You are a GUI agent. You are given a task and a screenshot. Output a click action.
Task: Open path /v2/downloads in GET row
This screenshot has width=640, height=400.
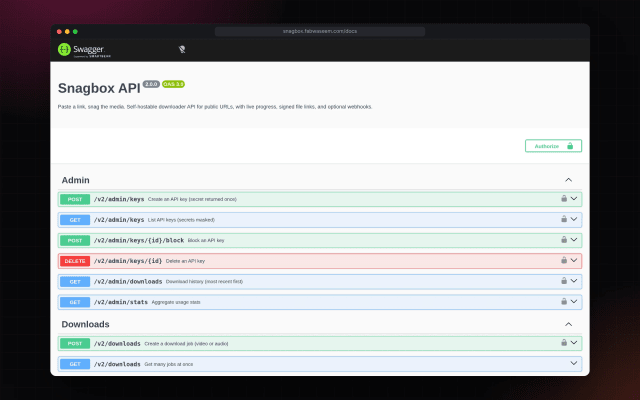(117, 364)
